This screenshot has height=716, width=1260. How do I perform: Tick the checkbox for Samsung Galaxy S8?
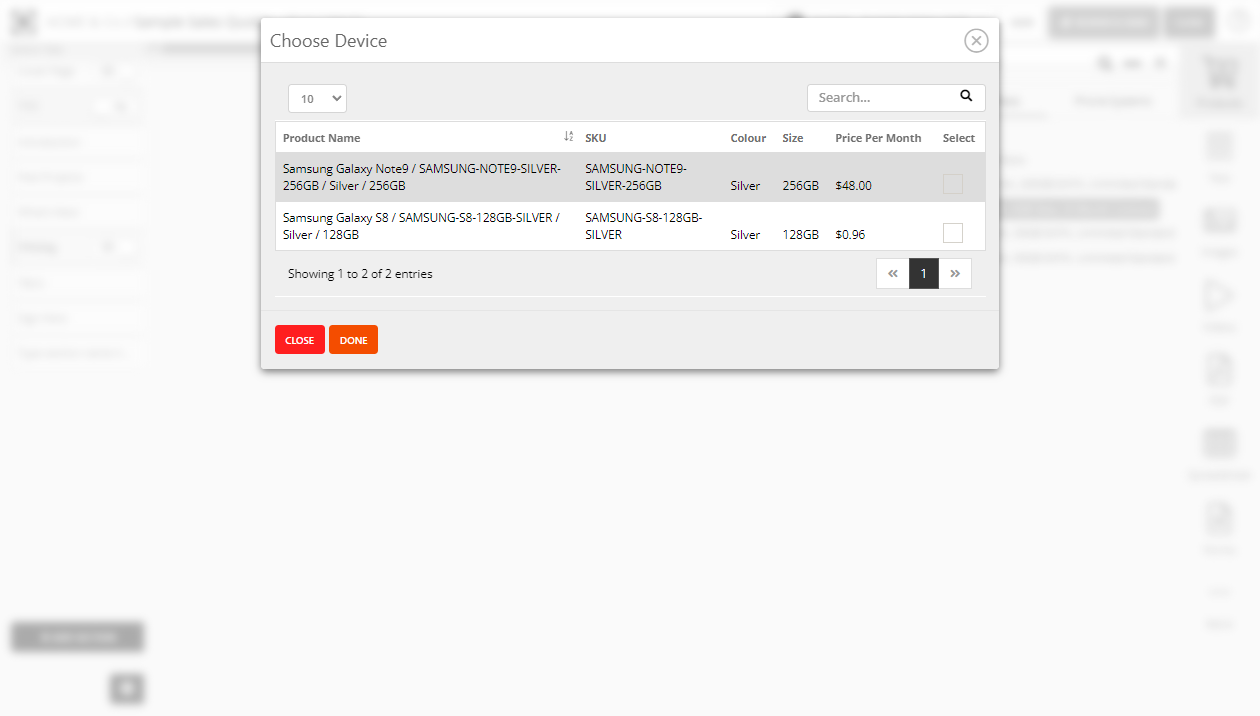[953, 233]
